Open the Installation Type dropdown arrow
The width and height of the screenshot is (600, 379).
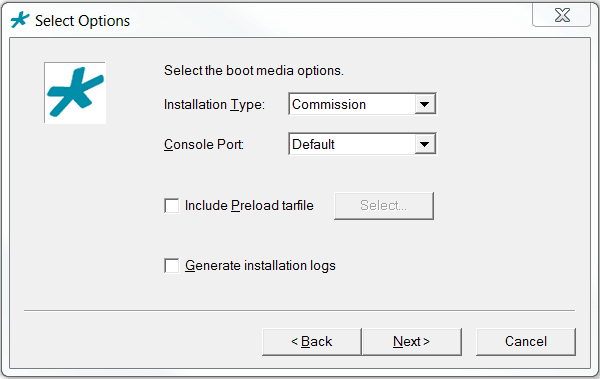pos(425,104)
